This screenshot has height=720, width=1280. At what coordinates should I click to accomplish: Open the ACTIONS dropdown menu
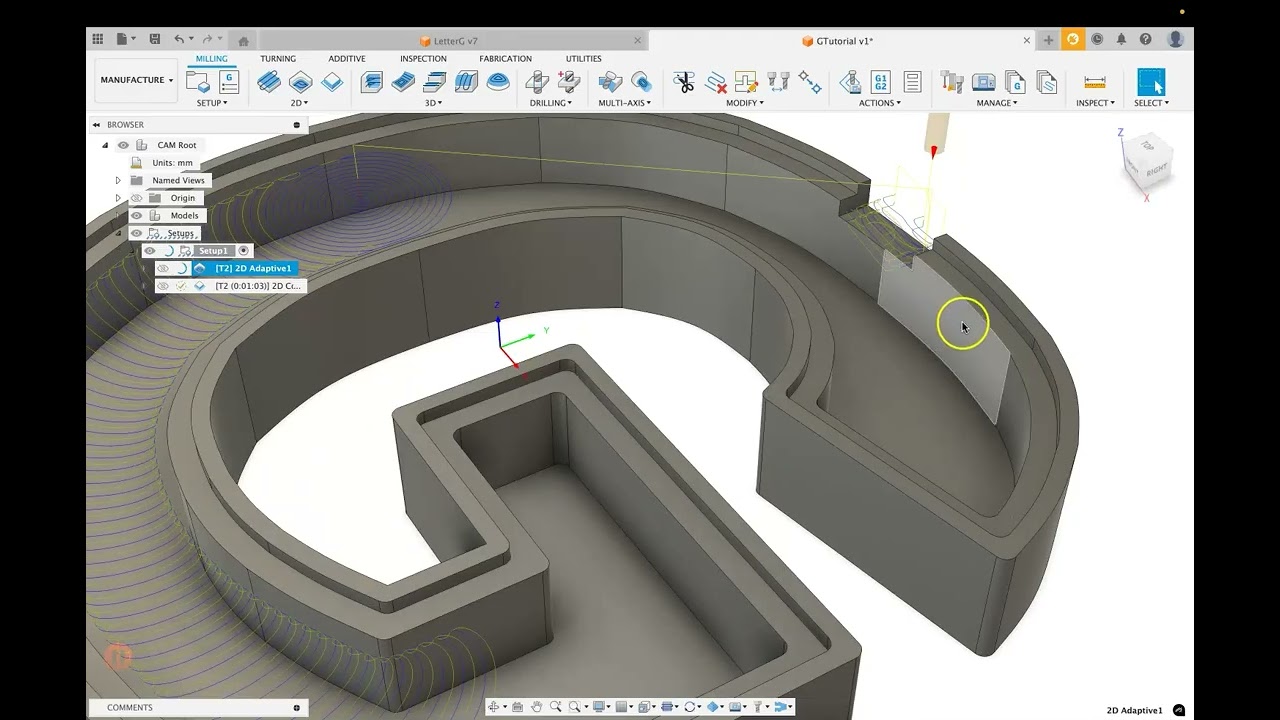tap(880, 103)
